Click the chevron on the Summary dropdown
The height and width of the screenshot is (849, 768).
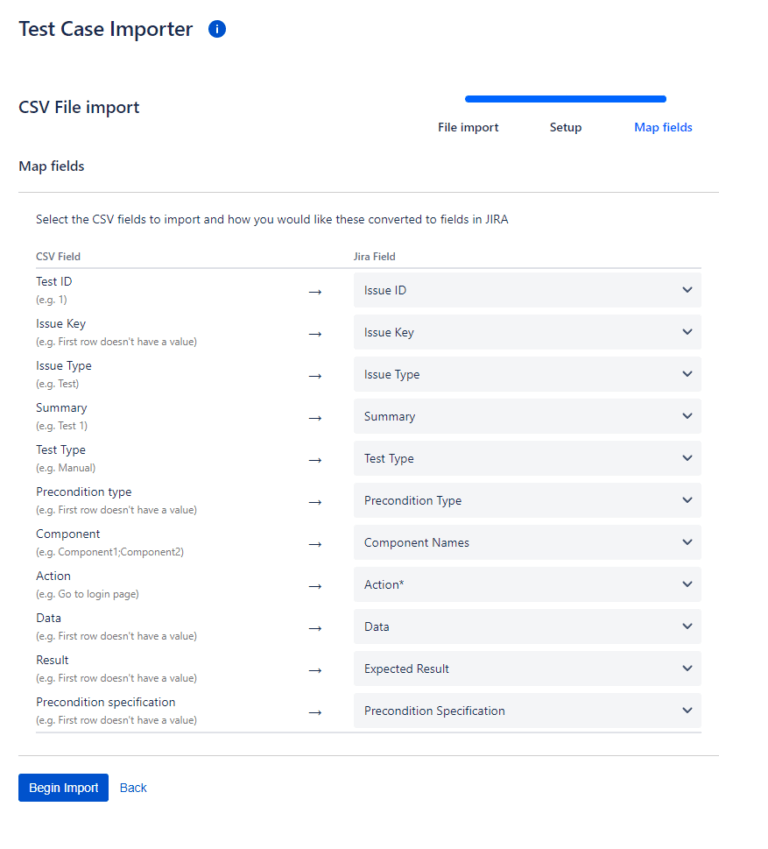click(687, 416)
